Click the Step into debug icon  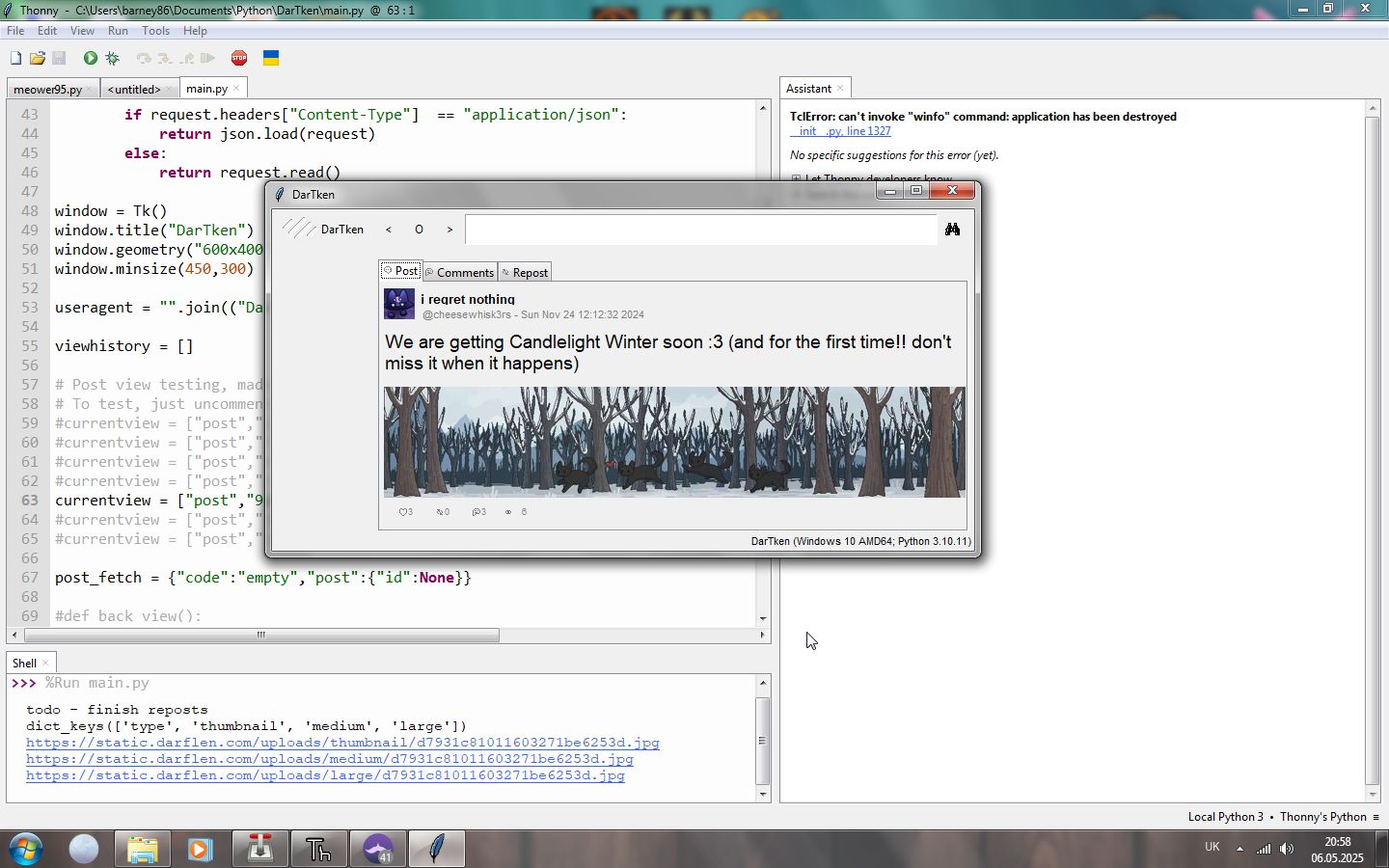[165, 59]
